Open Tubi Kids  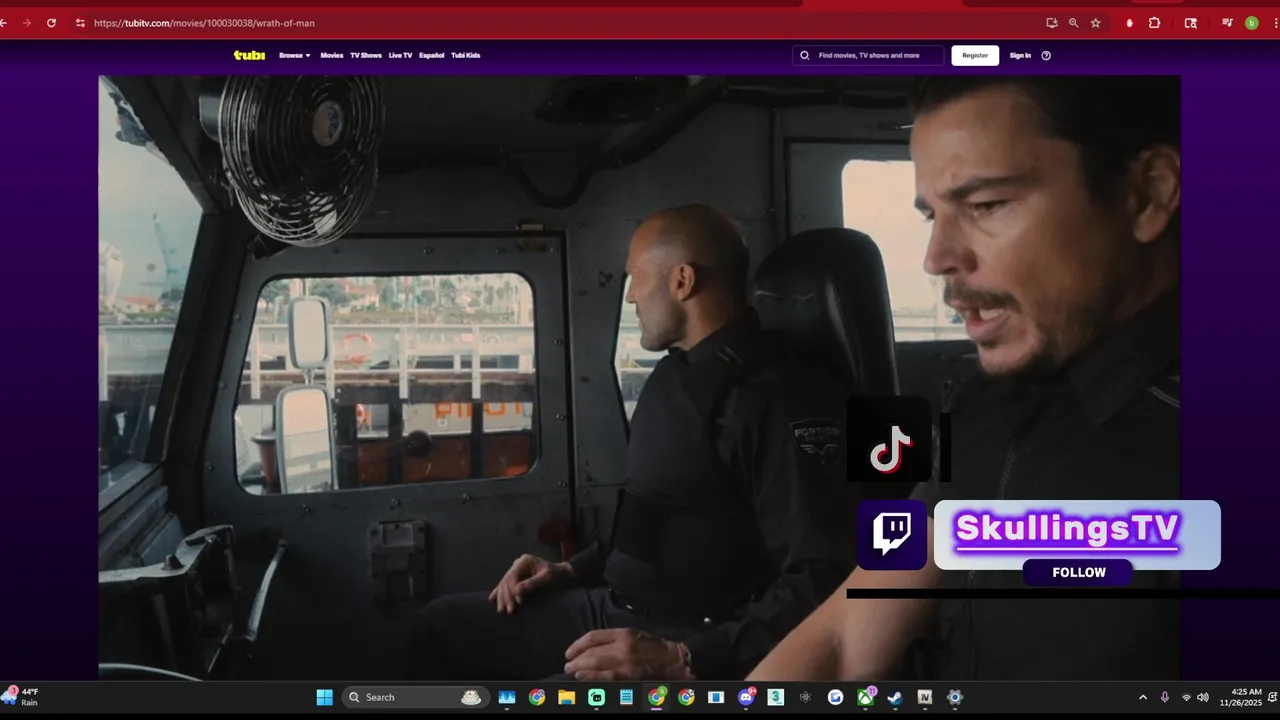pos(466,55)
